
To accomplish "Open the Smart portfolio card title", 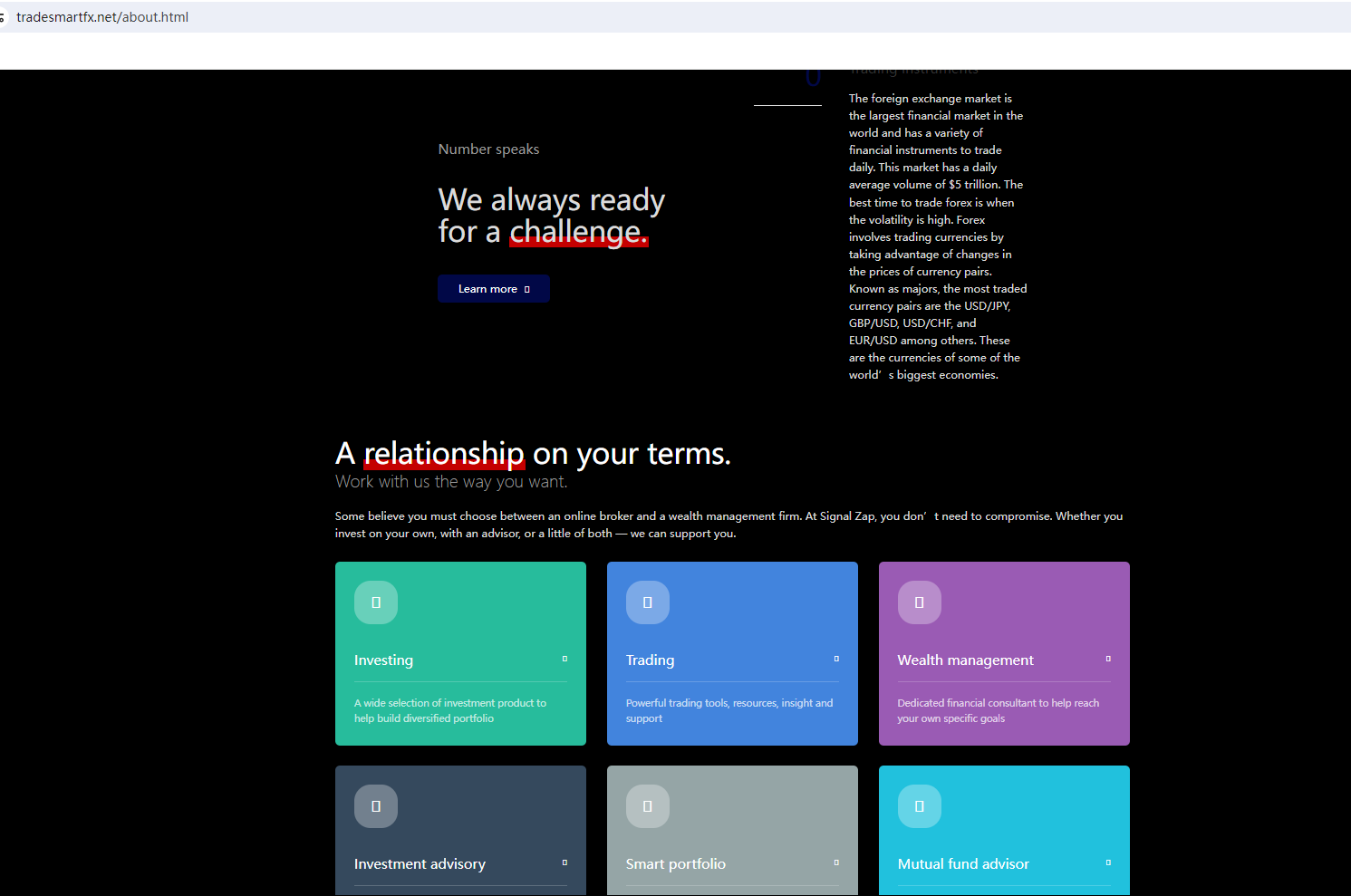I will point(675,864).
